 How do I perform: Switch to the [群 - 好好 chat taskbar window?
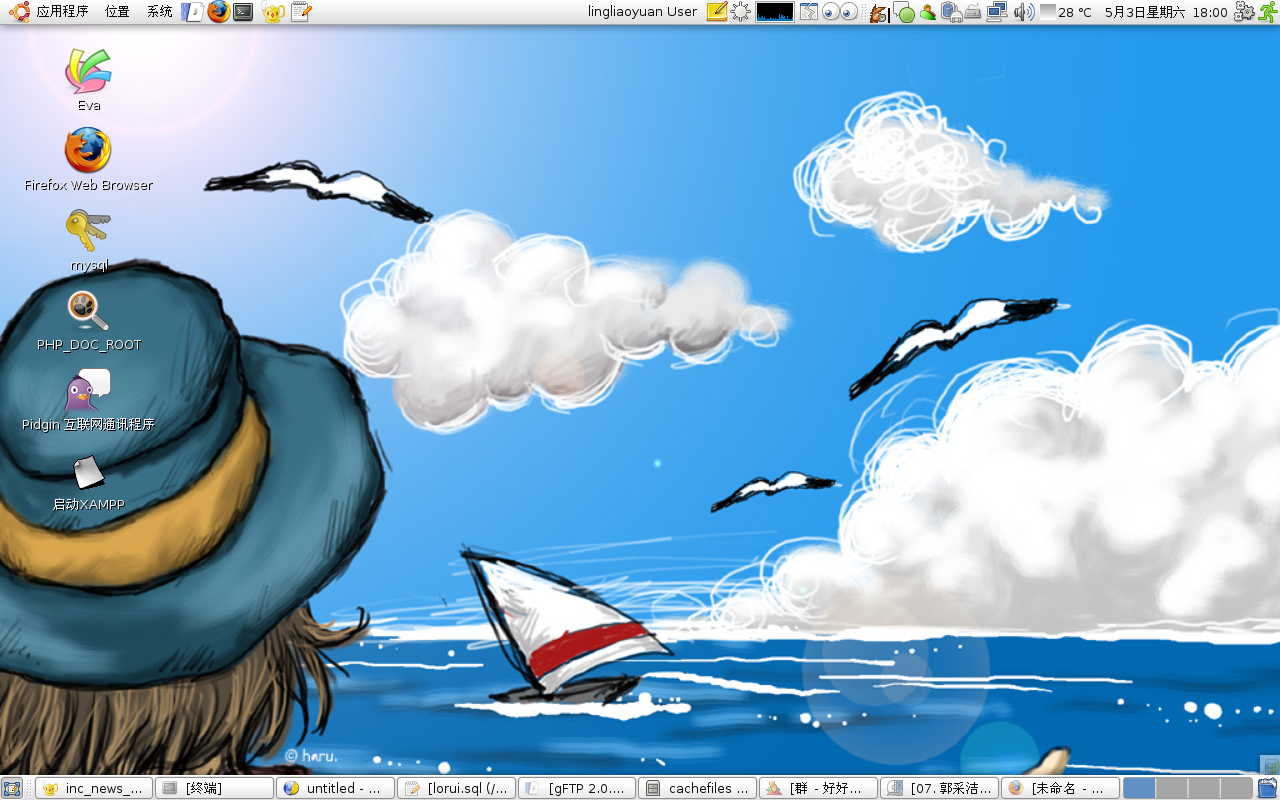click(819, 788)
